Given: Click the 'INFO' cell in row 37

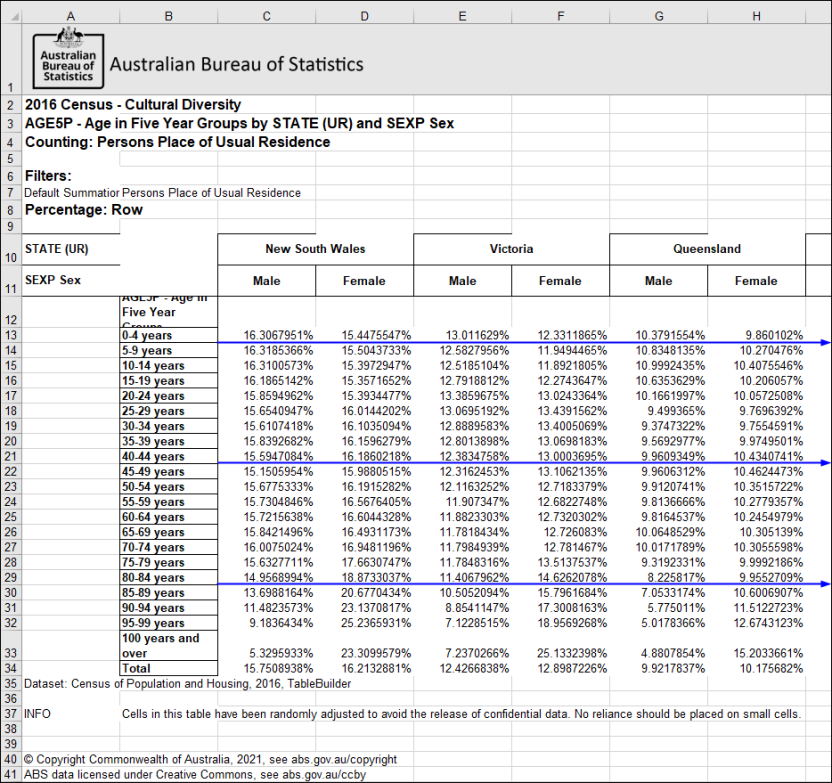Looking at the screenshot, I should click(x=71, y=714).
